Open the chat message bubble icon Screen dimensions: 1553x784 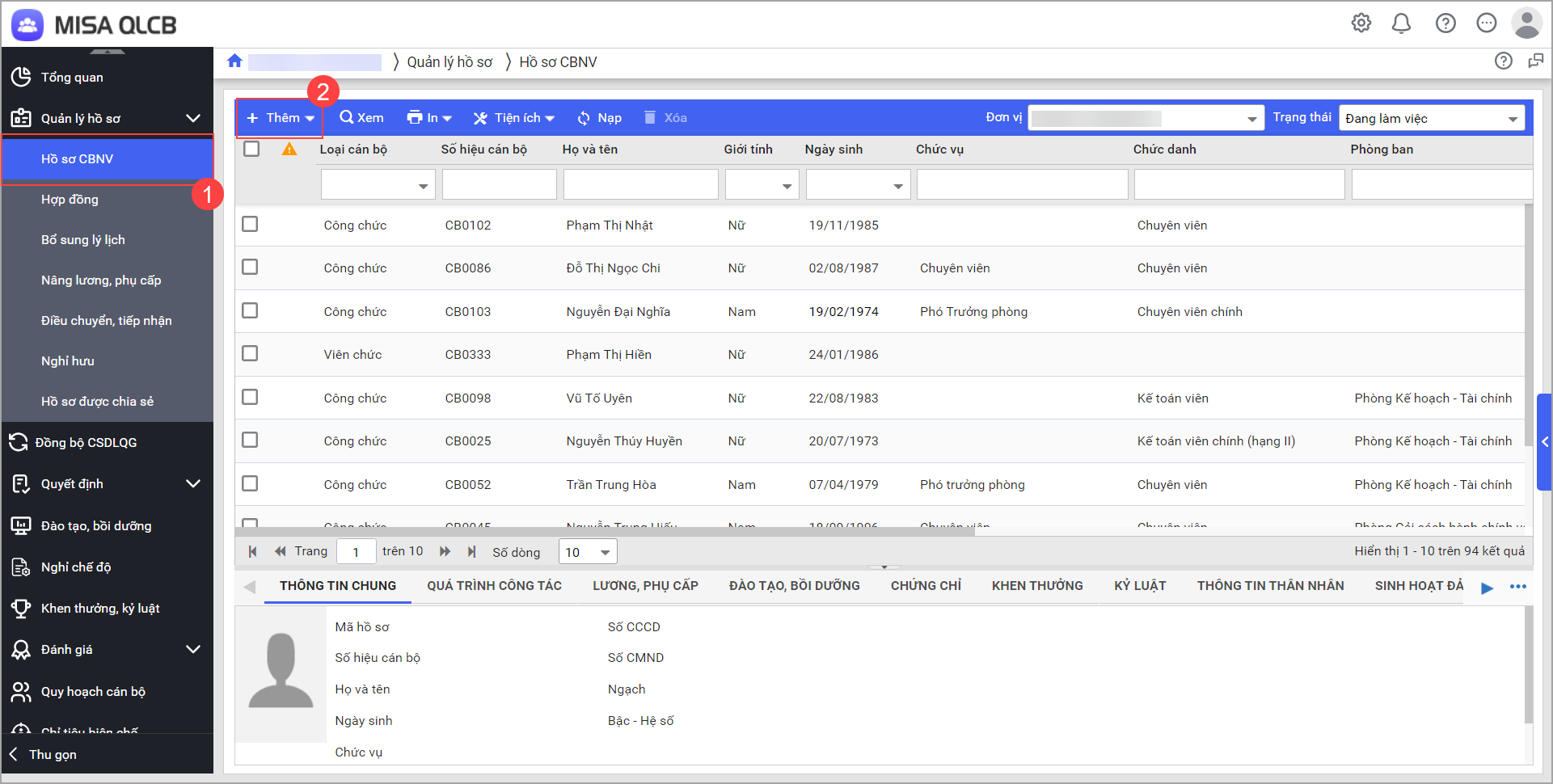pos(1486,23)
